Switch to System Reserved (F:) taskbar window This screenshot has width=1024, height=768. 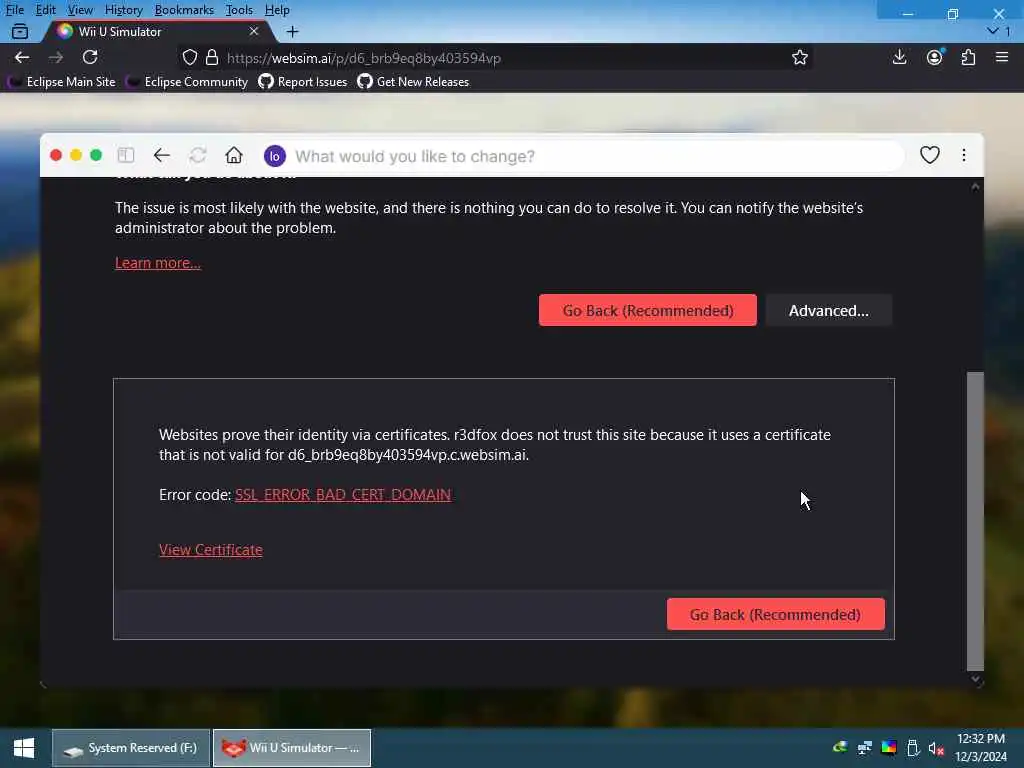click(x=131, y=748)
